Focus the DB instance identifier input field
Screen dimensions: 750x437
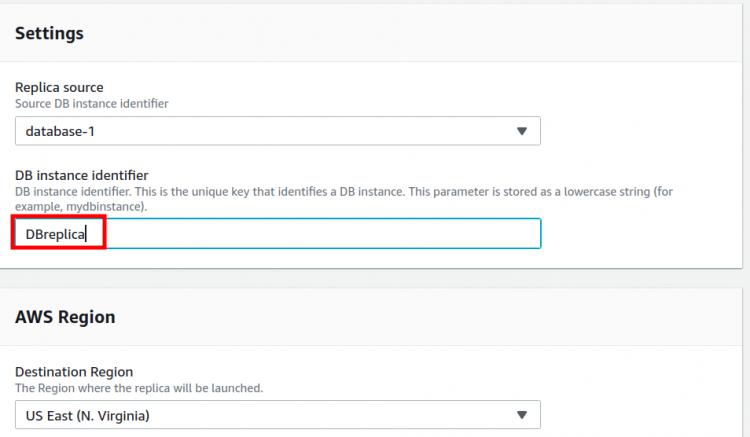300,234
